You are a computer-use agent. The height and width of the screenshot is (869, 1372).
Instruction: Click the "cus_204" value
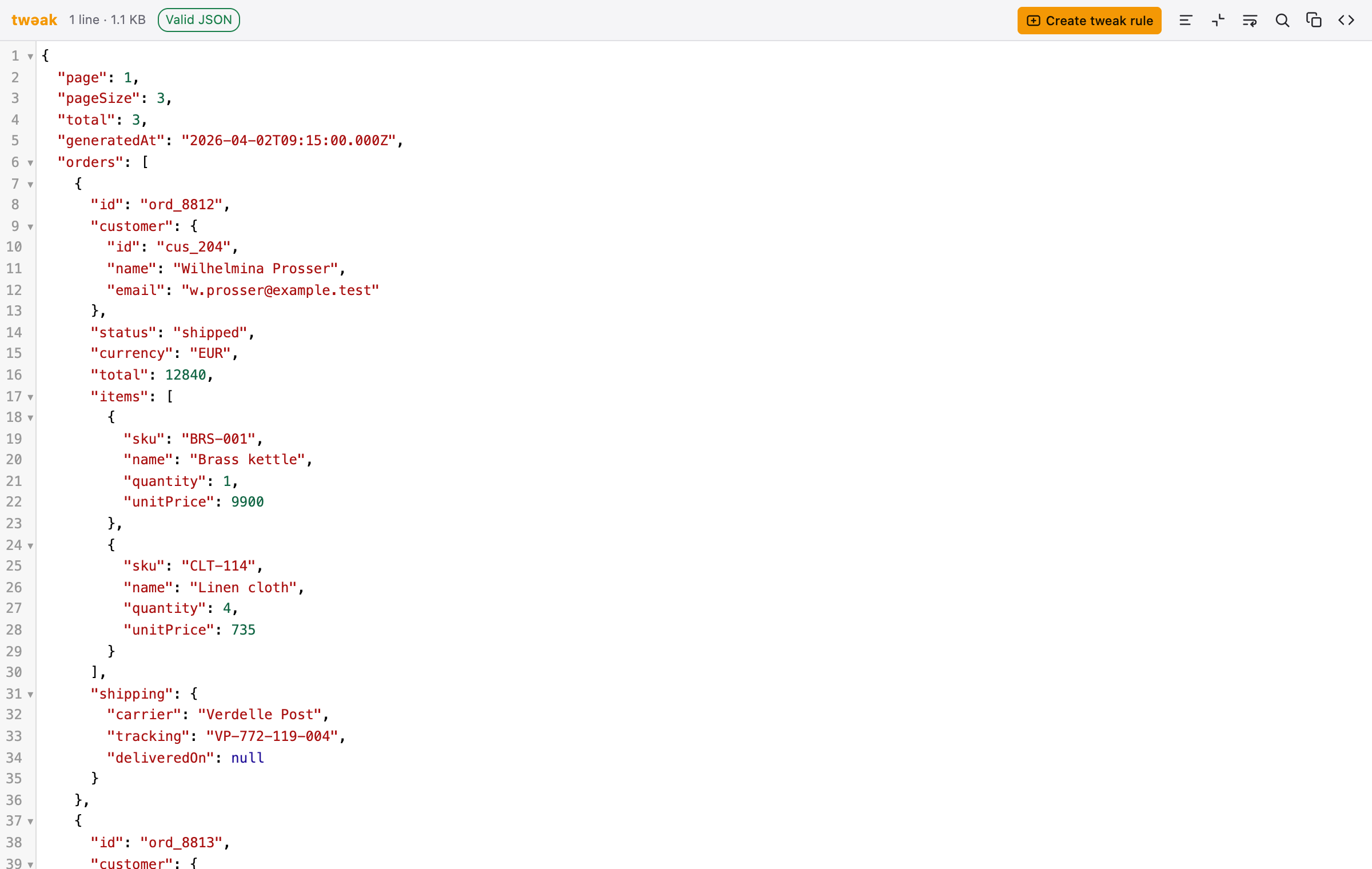pos(194,247)
